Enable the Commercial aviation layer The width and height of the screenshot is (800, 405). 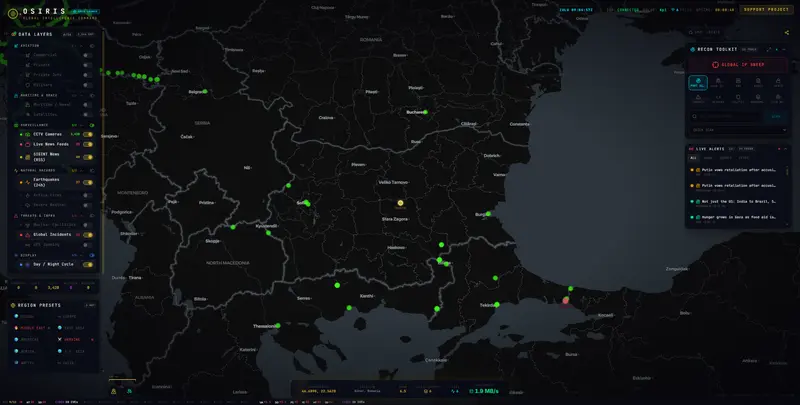point(88,55)
